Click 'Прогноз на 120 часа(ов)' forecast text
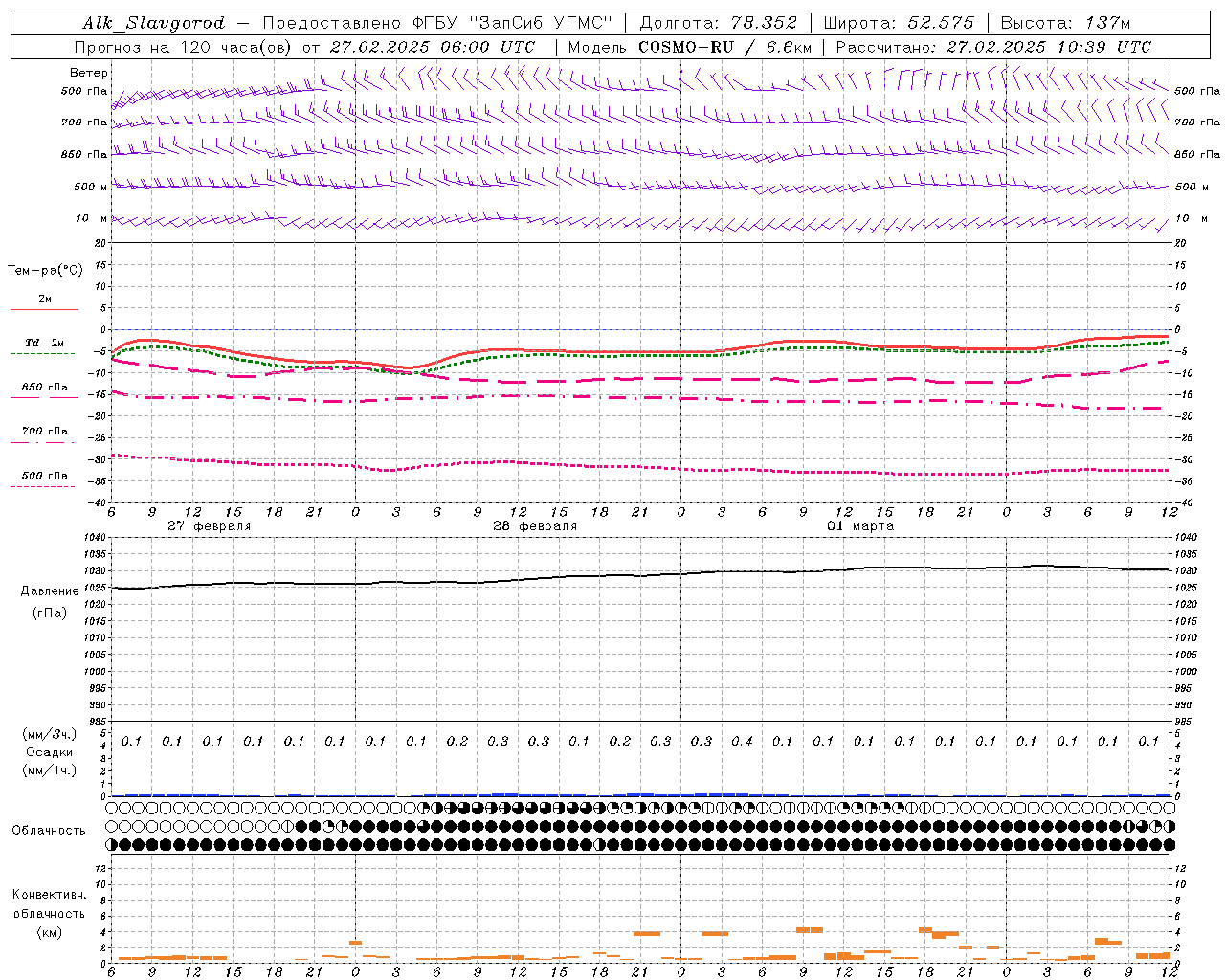This screenshot has height=980, width=1225. click(184, 47)
